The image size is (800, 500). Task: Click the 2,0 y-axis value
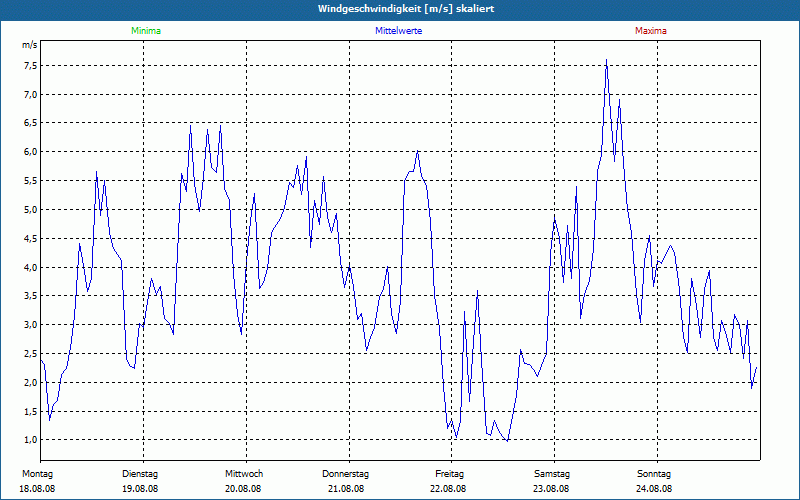29,383
